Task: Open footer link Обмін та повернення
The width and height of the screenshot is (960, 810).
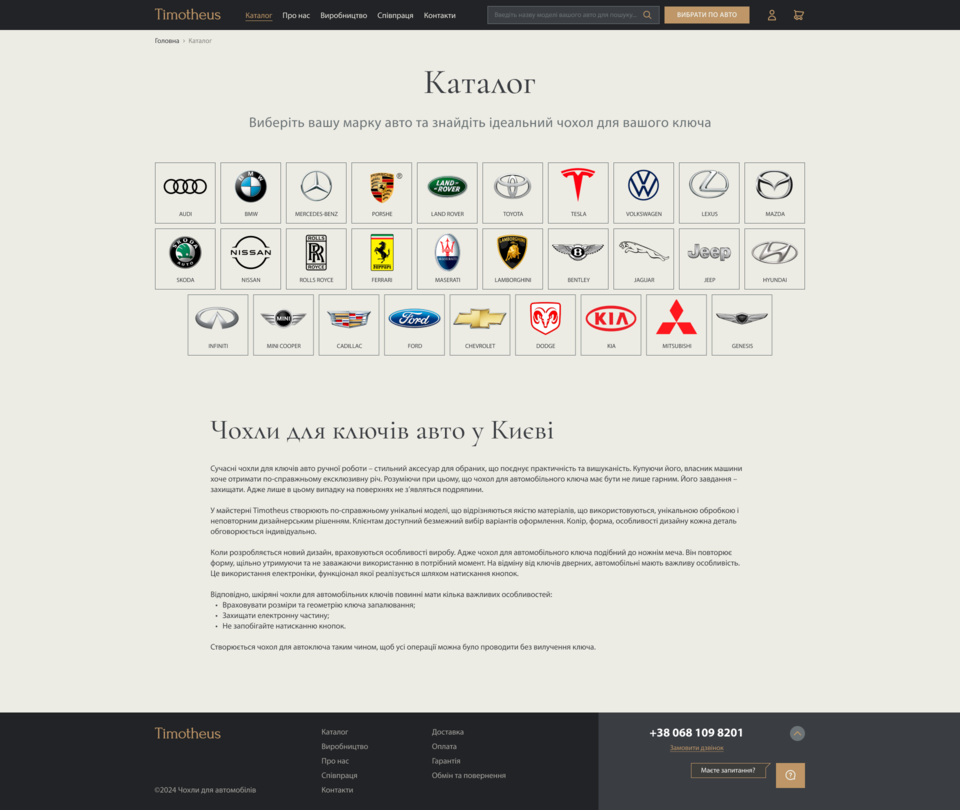Action: [468, 776]
